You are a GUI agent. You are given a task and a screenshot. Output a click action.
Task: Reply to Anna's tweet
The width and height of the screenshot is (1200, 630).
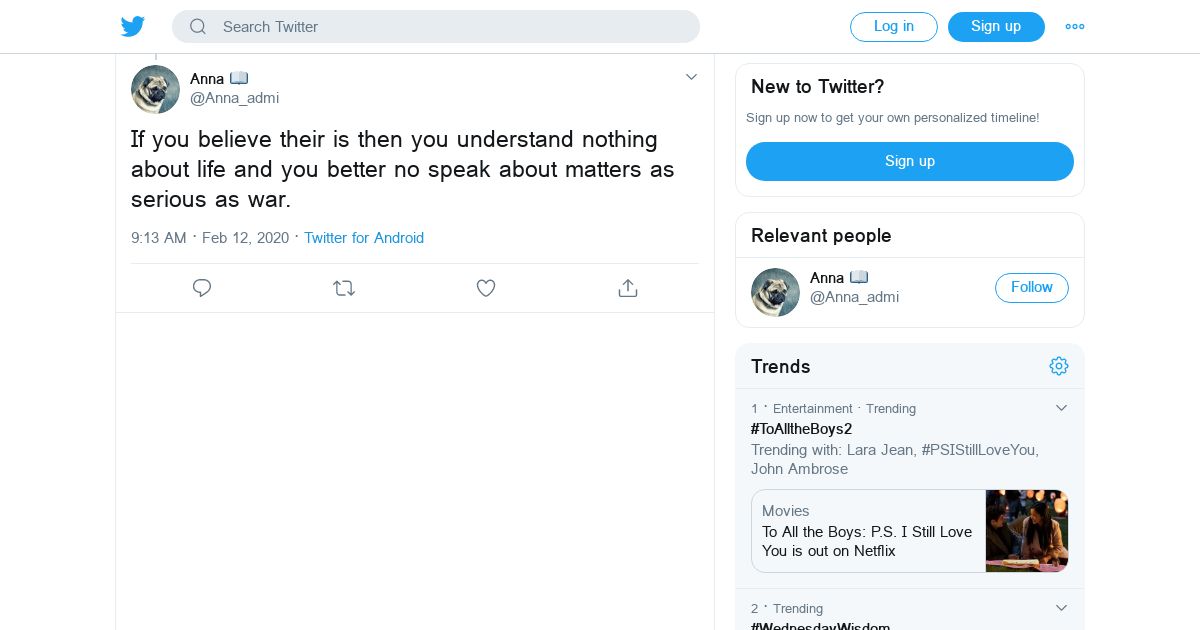click(202, 288)
